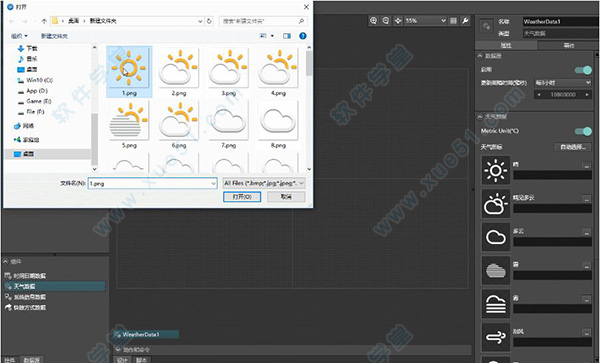Open the 55% zoom level dropdown

pyautogui.click(x=443, y=21)
